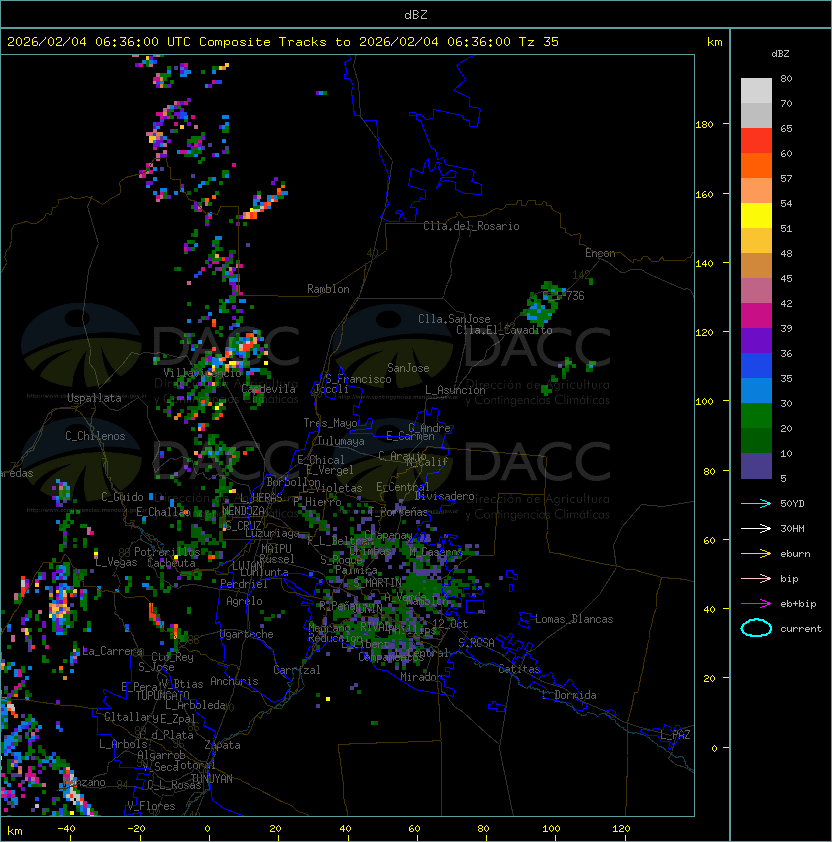Viewport: 832px width, 842px height.
Task: Pick the red 60-65 dBZ swatch
Action: pyautogui.click(x=756, y=141)
